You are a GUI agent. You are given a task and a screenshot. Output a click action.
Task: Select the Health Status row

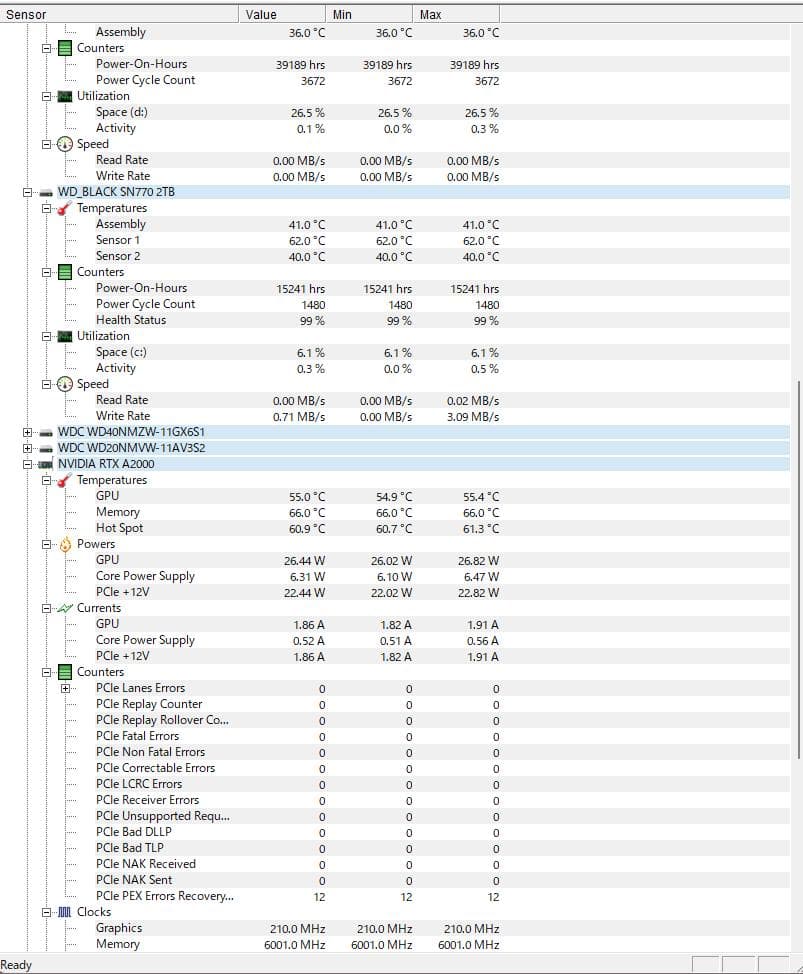pos(131,320)
